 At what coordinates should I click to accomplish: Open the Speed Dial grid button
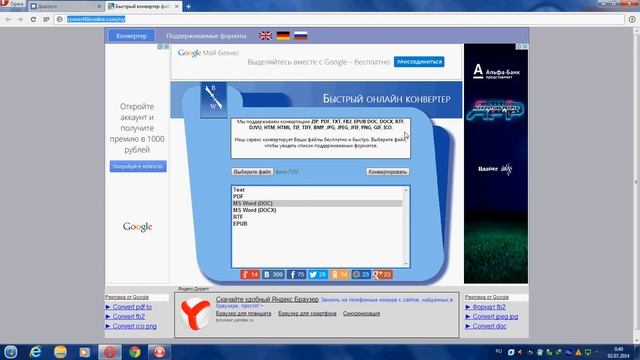46,19
